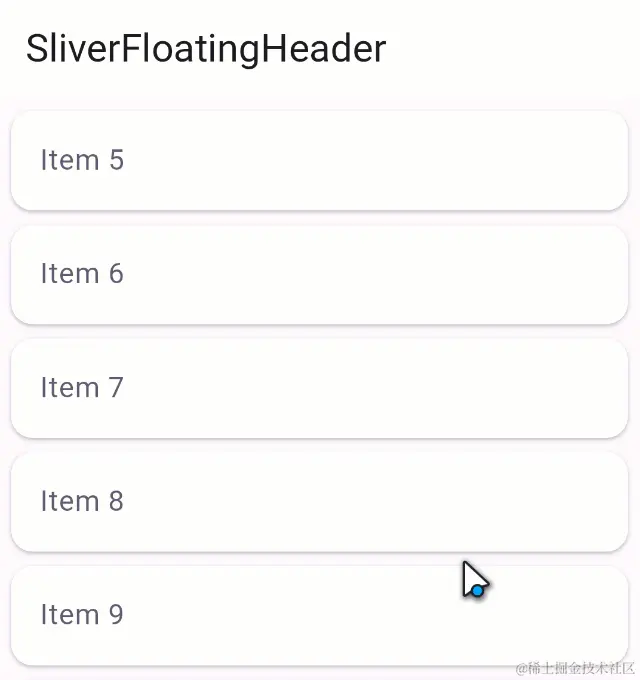
Task: Choose the Item 8 card
Action: pyautogui.click(x=320, y=501)
